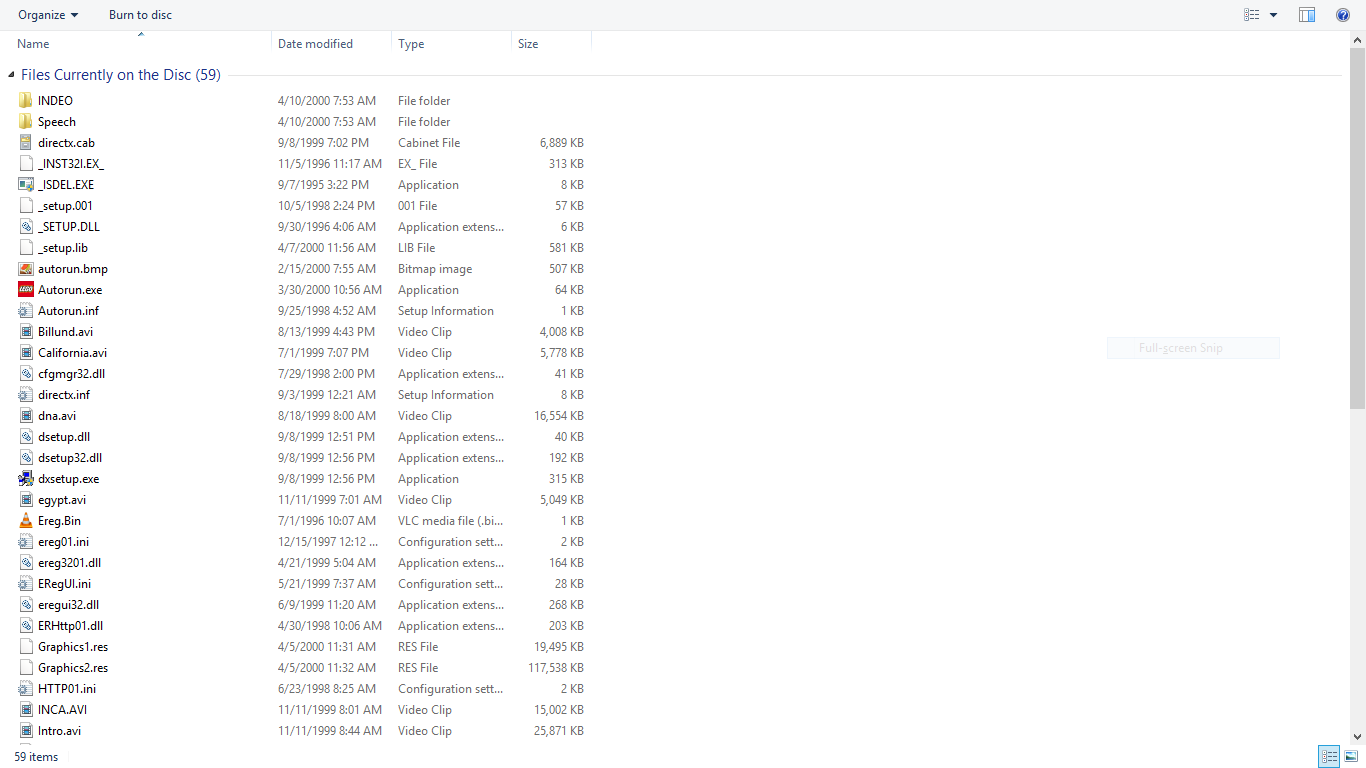Click the ERHttp01.dll file name
The image size is (1366, 768).
(x=71, y=625)
